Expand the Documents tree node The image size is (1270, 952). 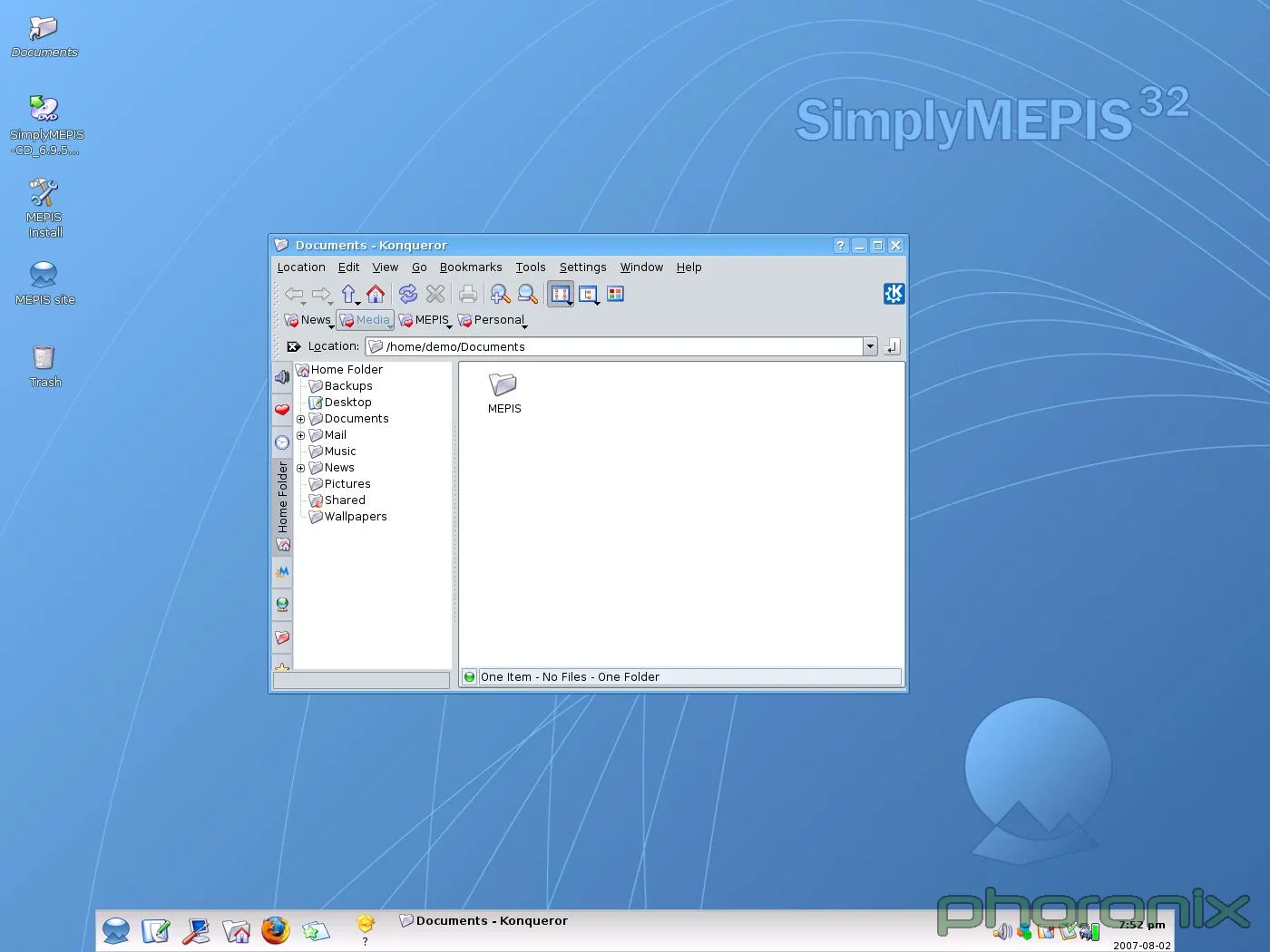(x=300, y=419)
